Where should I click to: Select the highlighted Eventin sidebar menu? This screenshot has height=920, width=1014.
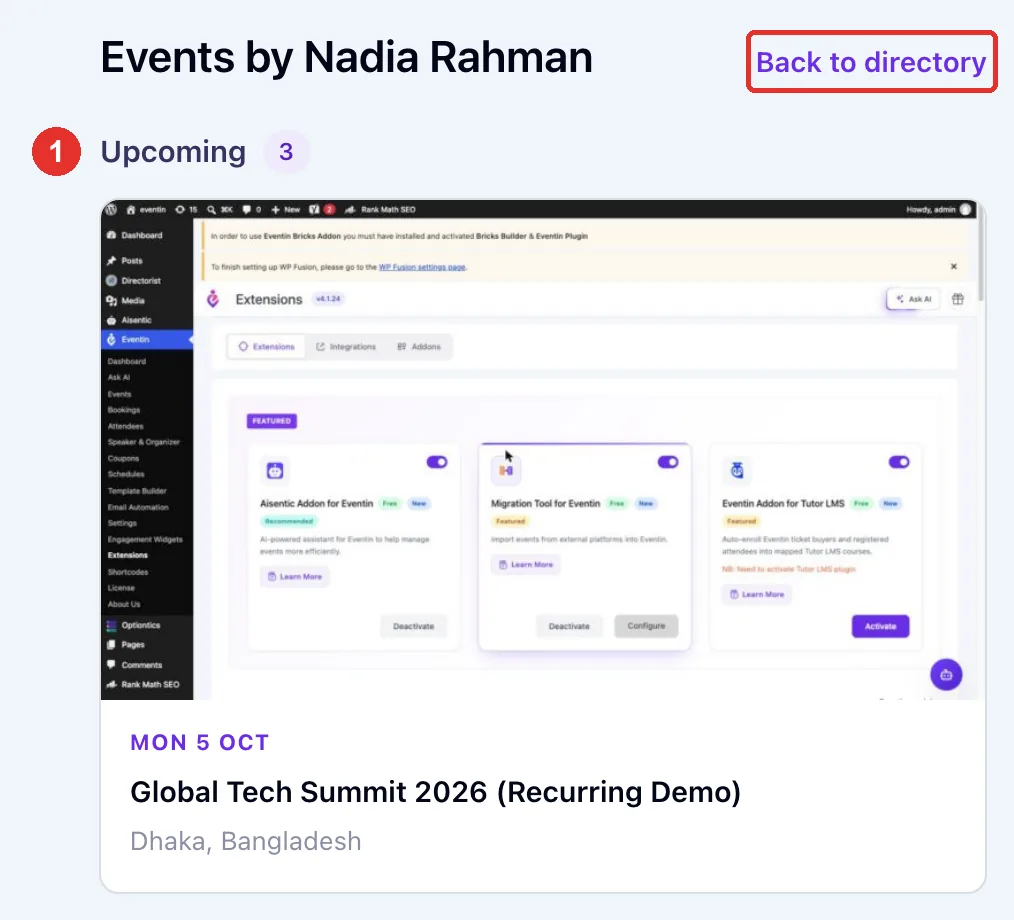[x=146, y=339]
